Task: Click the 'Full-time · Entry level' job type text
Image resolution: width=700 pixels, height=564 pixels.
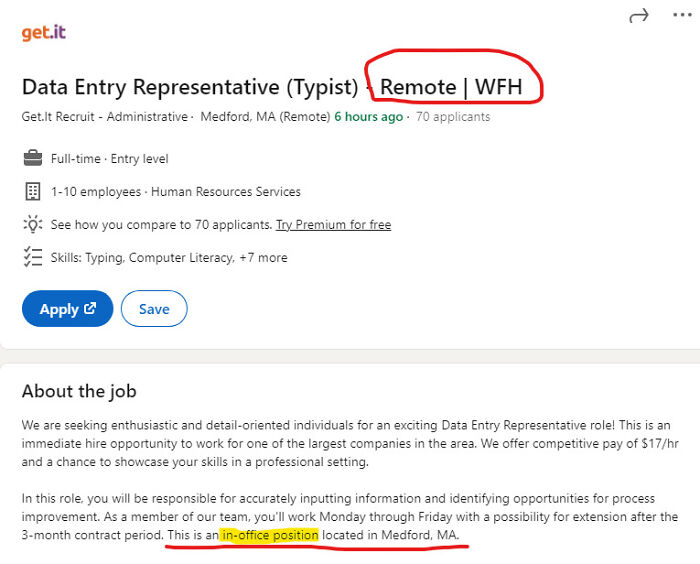Action: [x=110, y=159]
